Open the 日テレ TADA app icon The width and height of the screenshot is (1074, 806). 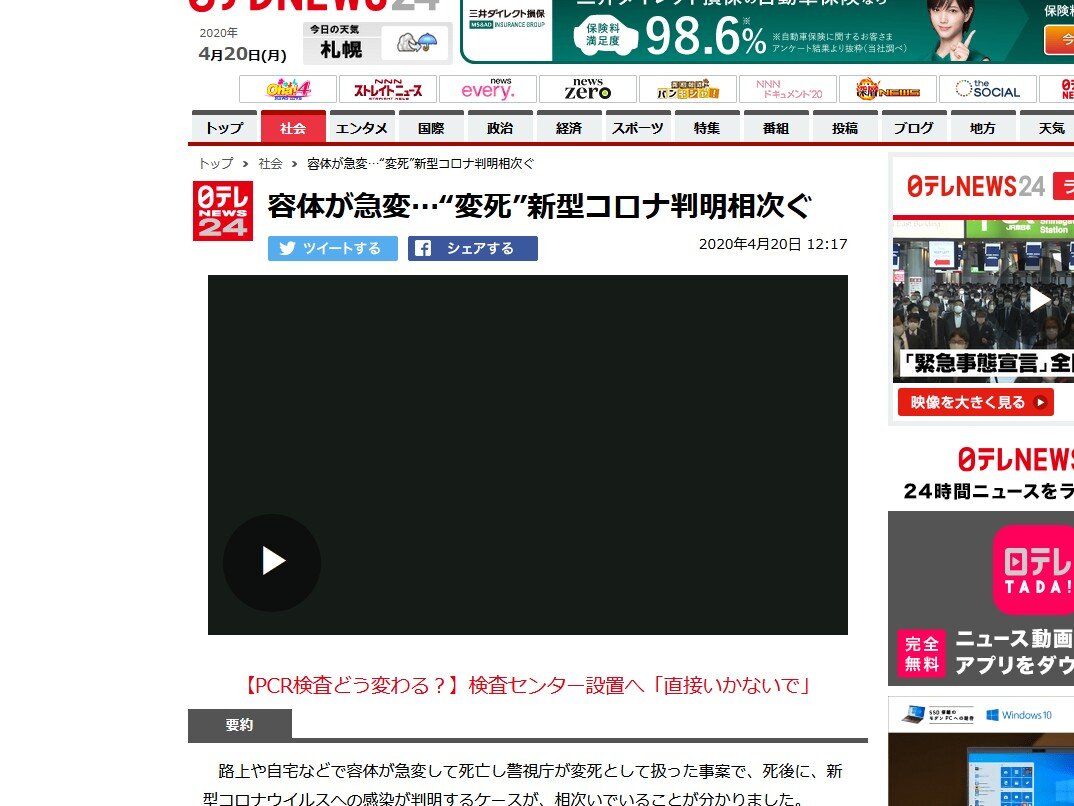click(x=1034, y=570)
